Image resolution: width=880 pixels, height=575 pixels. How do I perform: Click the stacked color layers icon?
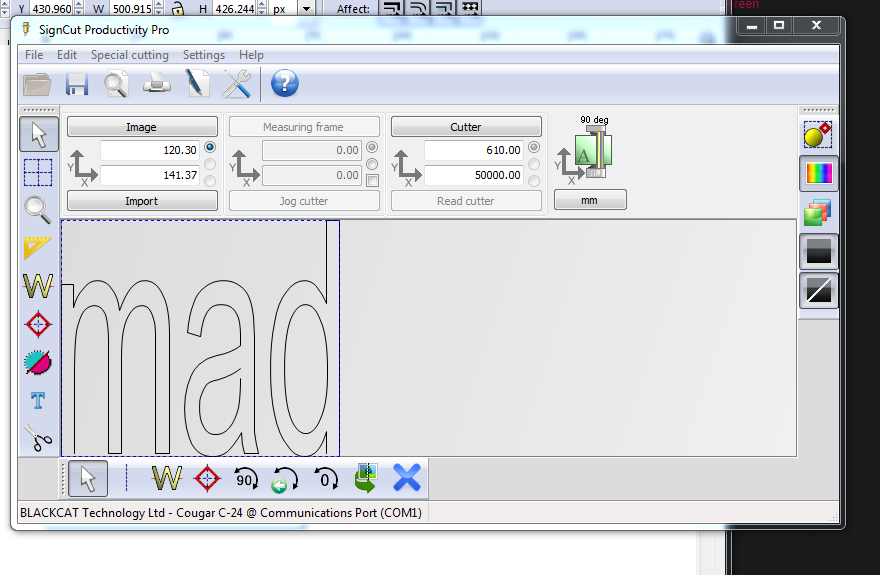coord(817,213)
